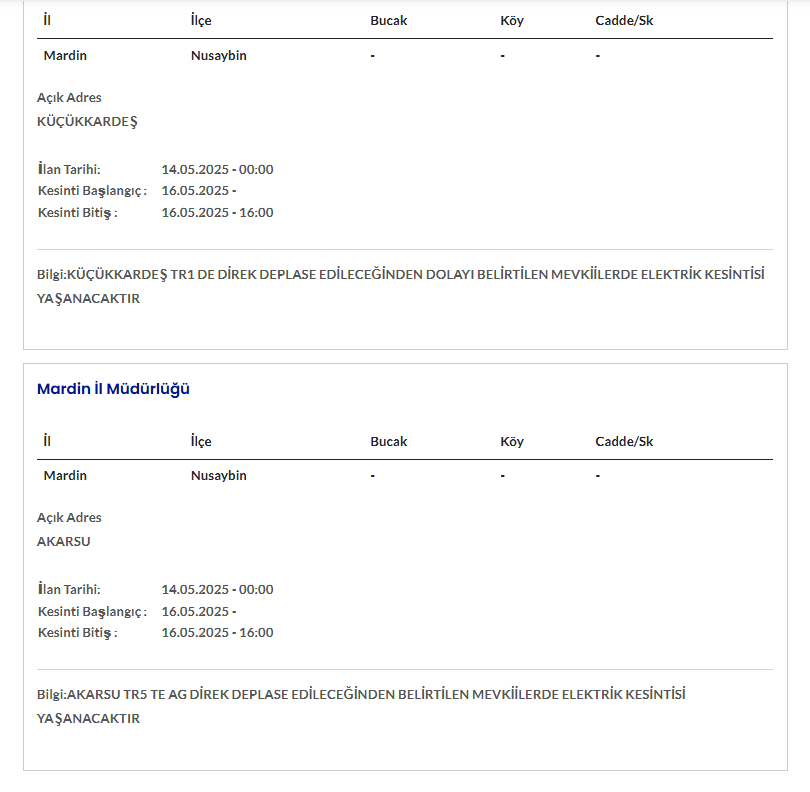Viewport: 810px width, 792px height.
Task: Click the Kesinti Başlangıç date in the AKARSU card
Action: point(199,611)
